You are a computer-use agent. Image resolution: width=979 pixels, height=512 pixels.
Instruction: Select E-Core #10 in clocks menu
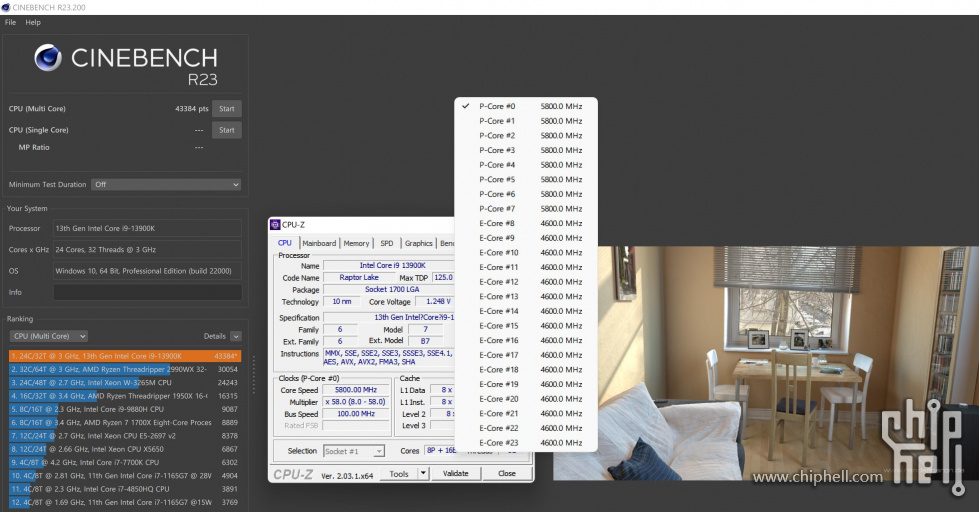[x=526, y=253]
